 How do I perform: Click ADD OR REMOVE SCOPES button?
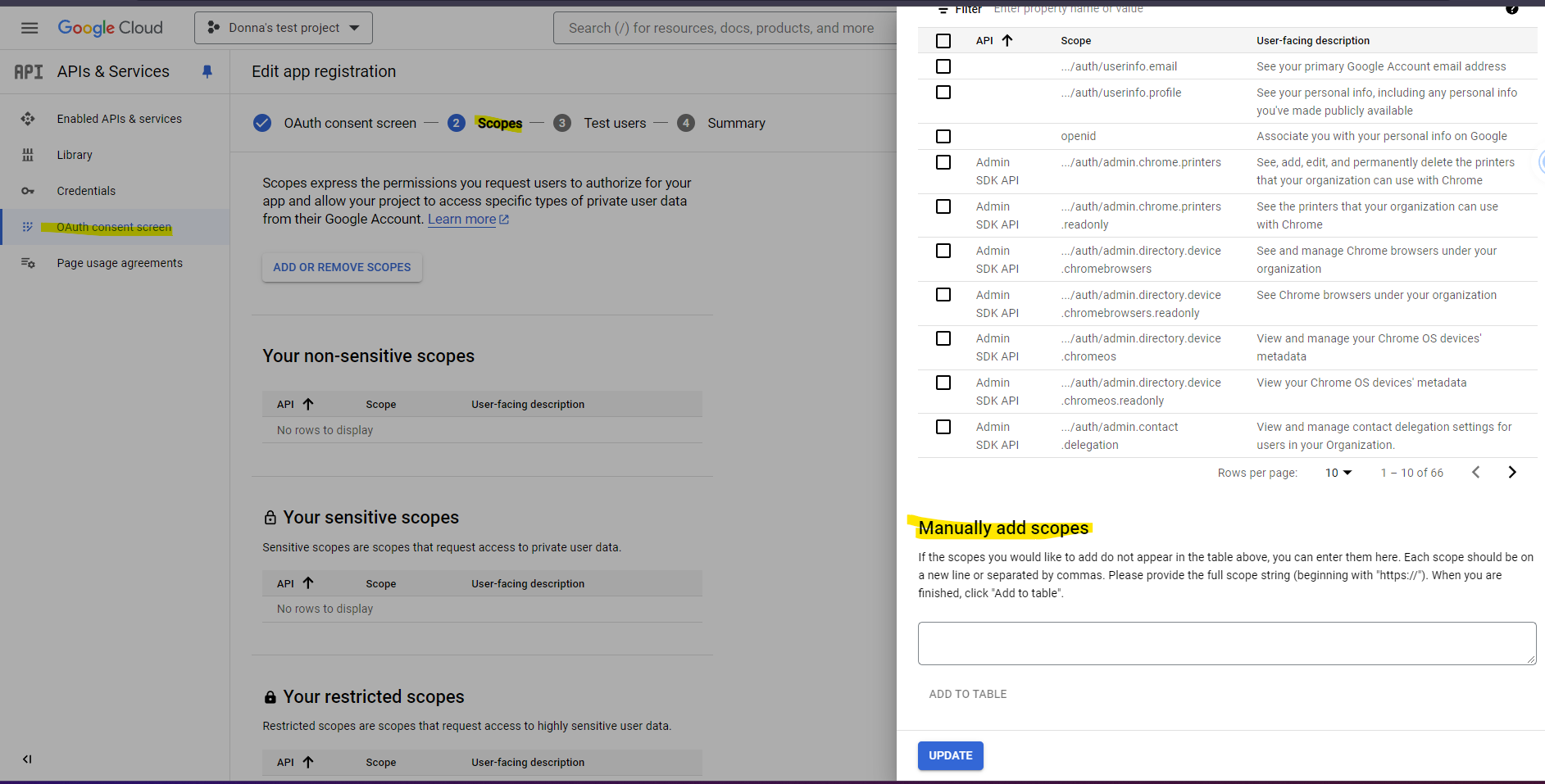342,267
